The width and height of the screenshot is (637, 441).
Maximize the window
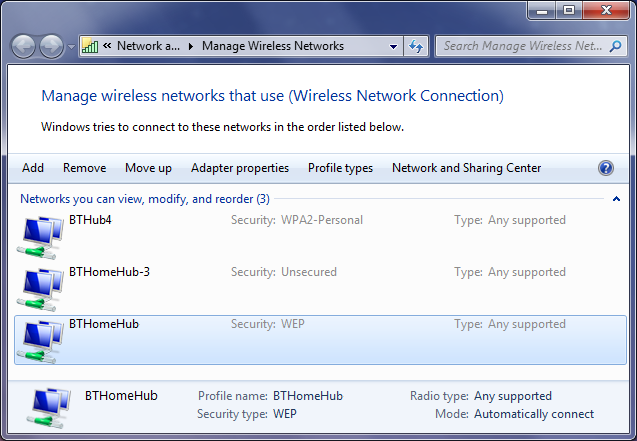(570, 10)
